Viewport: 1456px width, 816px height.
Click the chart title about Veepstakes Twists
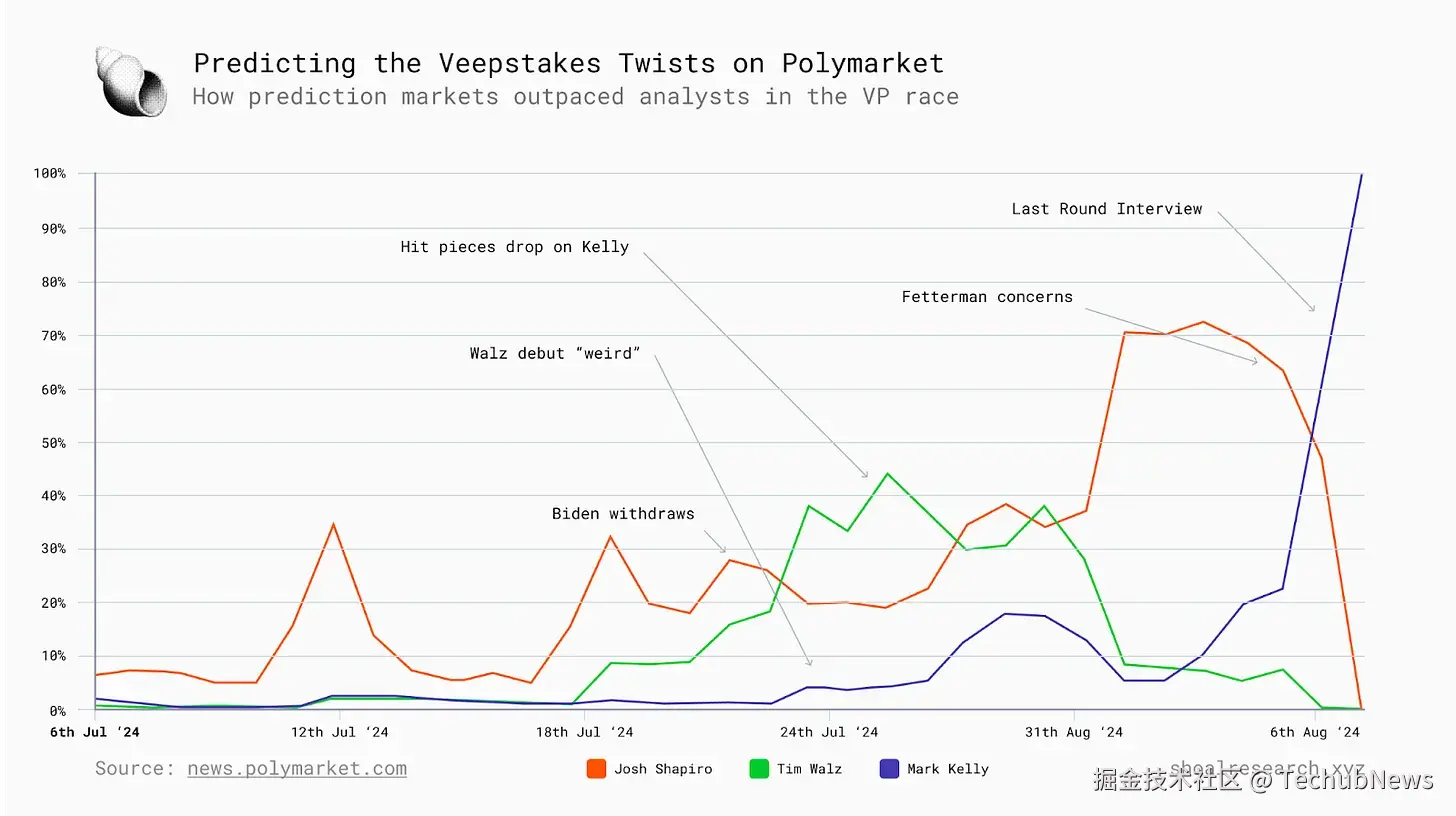tap(568, 63)
